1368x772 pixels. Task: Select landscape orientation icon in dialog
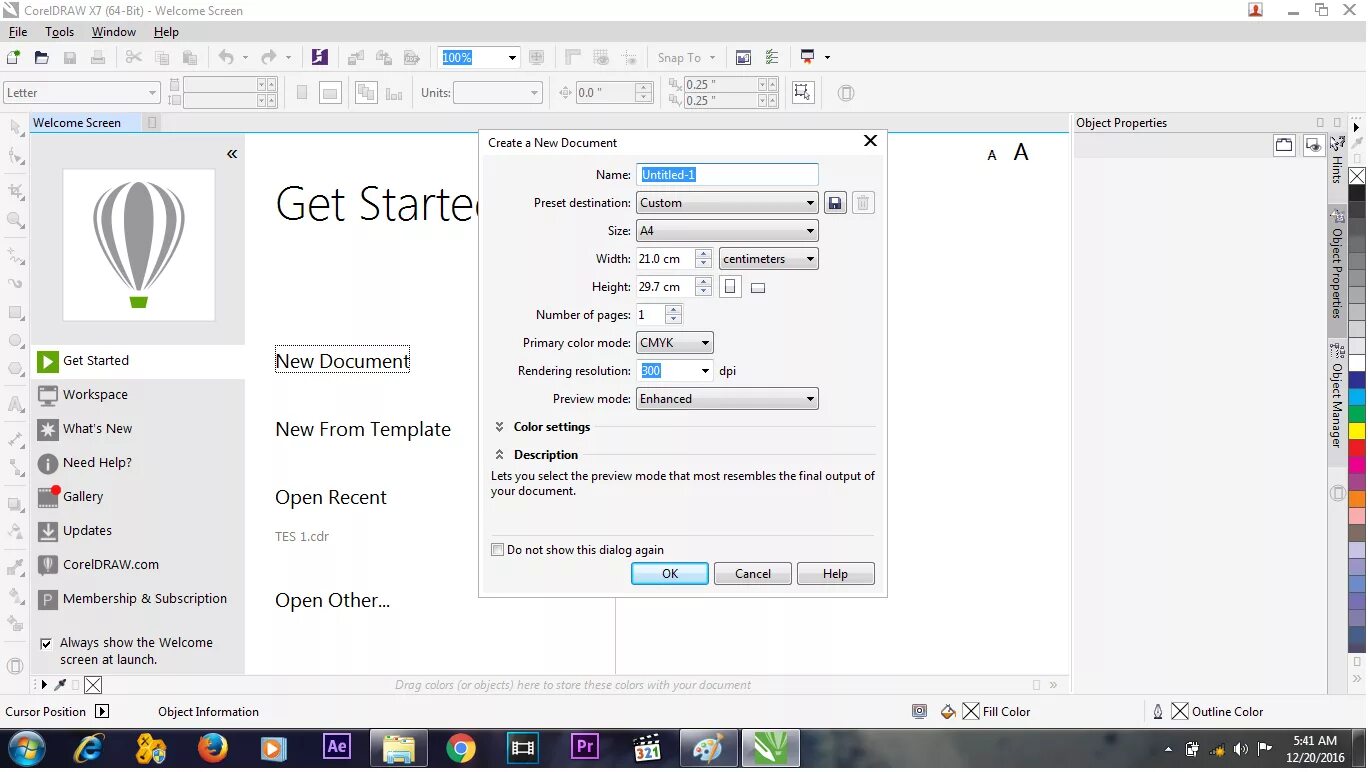coord(758,288)
